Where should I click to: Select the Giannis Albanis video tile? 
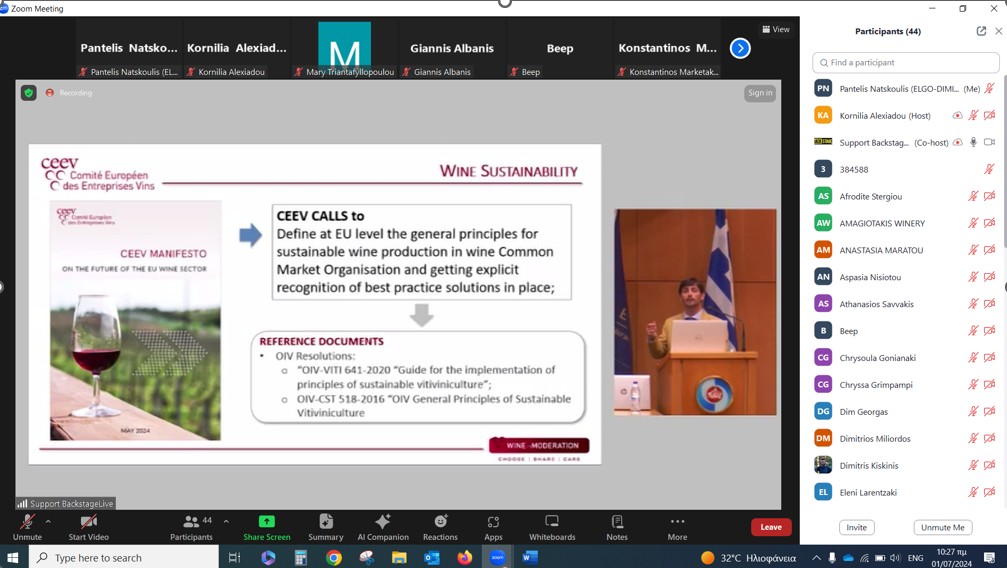tap(452, 49)
